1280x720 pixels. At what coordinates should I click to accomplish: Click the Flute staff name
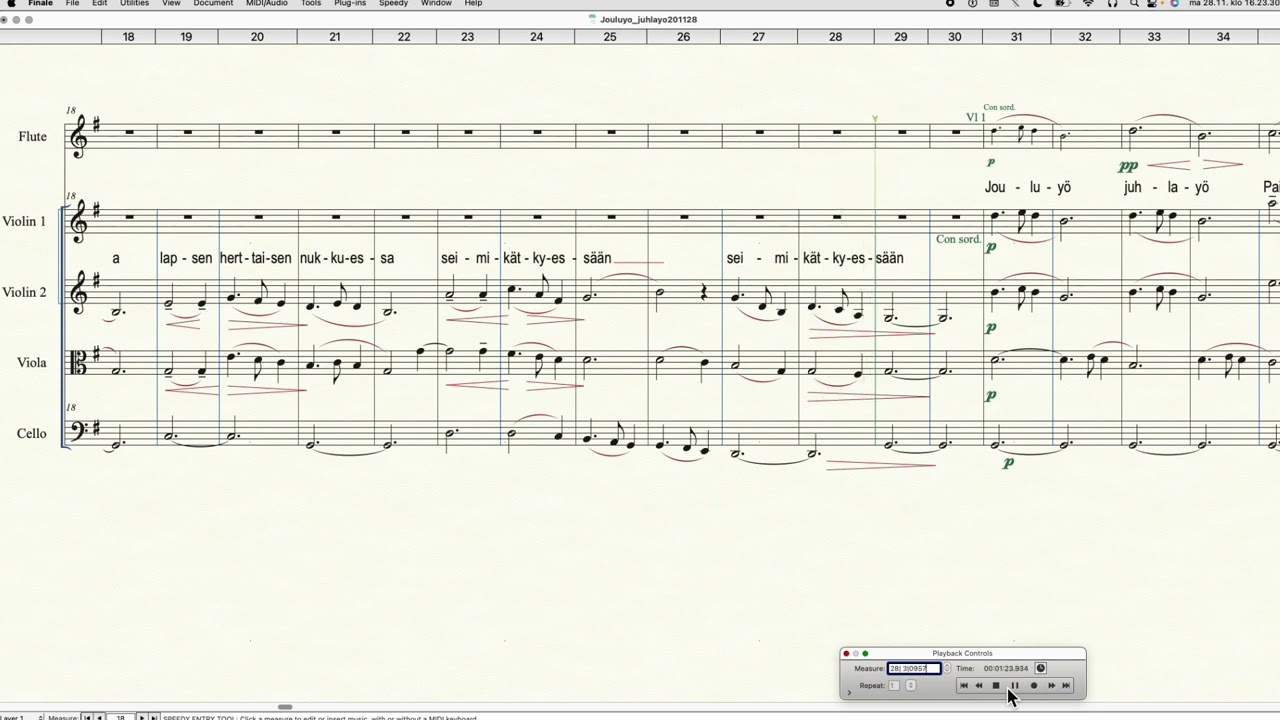tap(32, 137)
